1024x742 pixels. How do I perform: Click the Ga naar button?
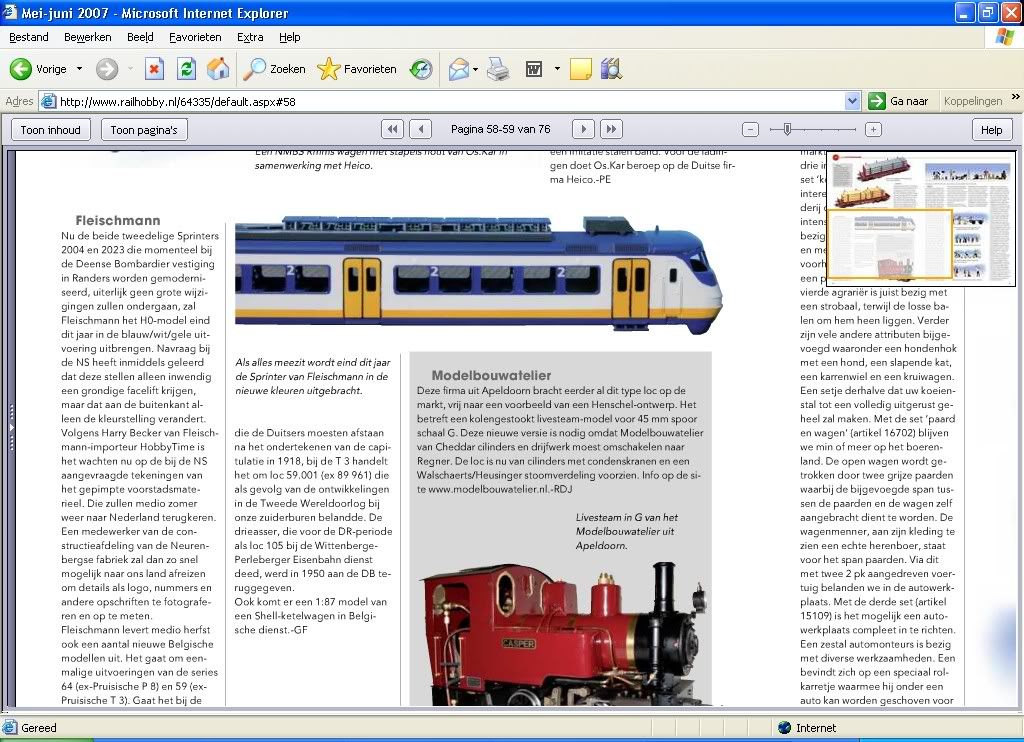899,101
